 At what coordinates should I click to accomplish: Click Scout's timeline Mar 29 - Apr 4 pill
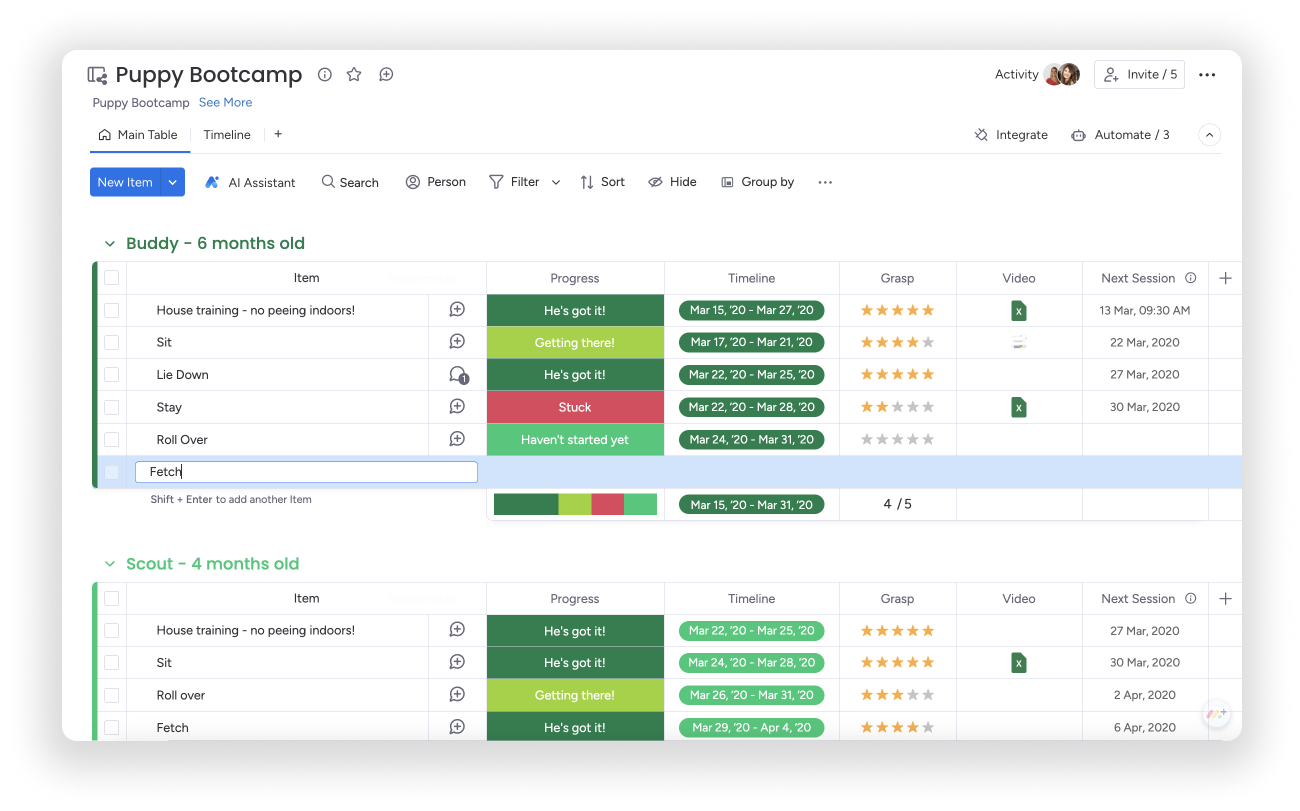(752, 727)
